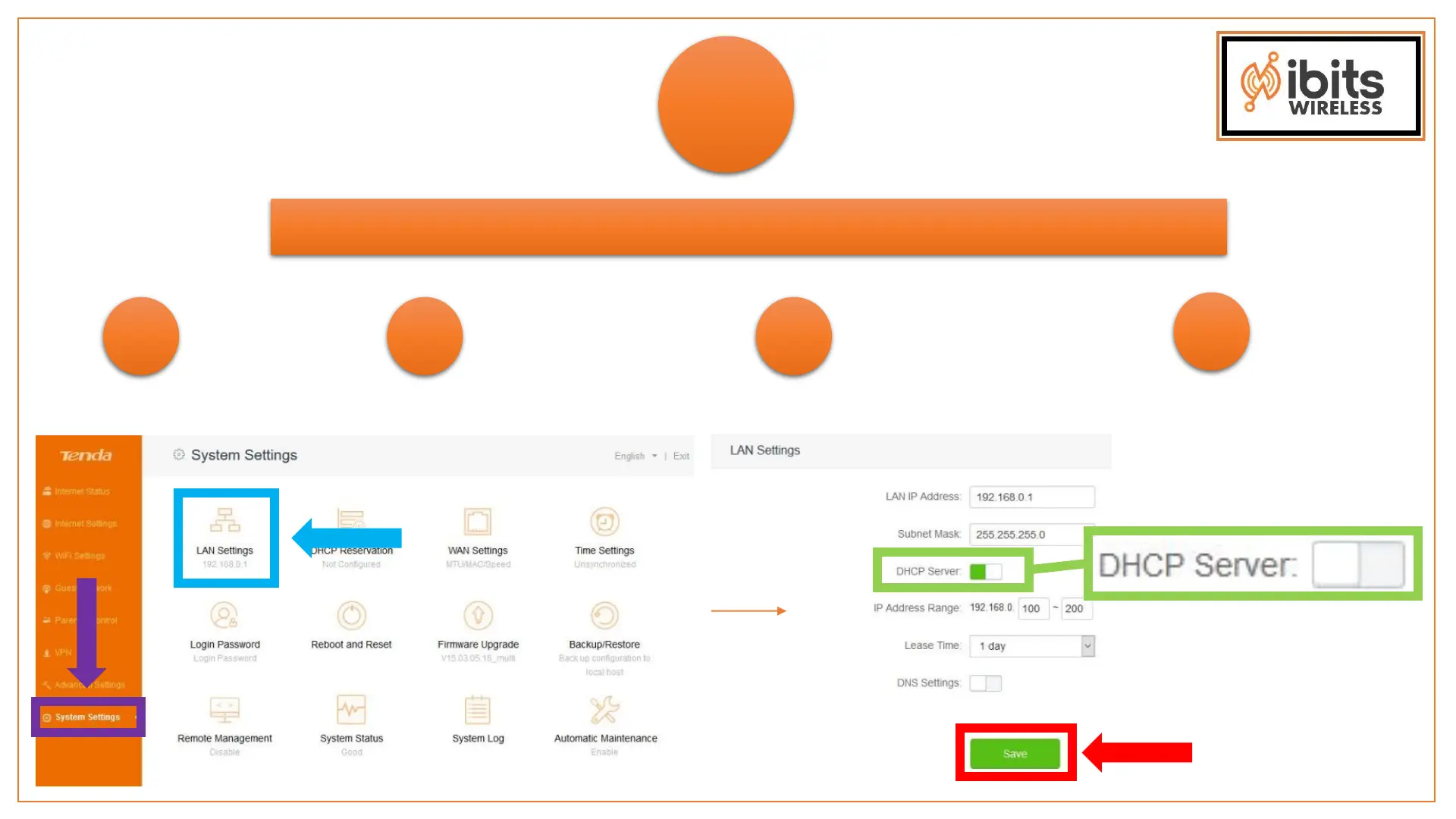Open WAN Settings icon

pyautogui.click(x=478, y=522)
